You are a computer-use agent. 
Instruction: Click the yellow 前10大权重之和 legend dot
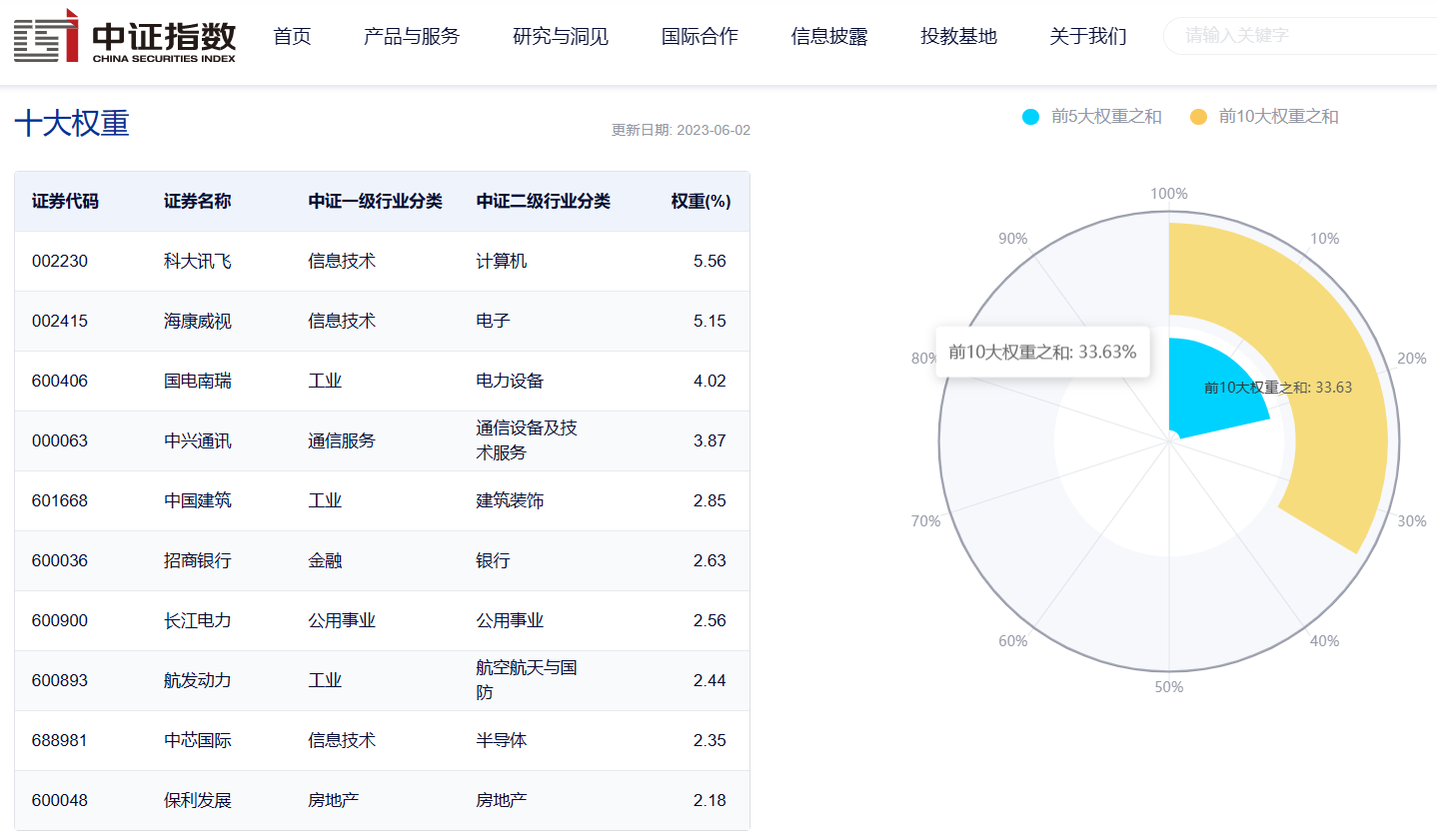(1199, 117)
